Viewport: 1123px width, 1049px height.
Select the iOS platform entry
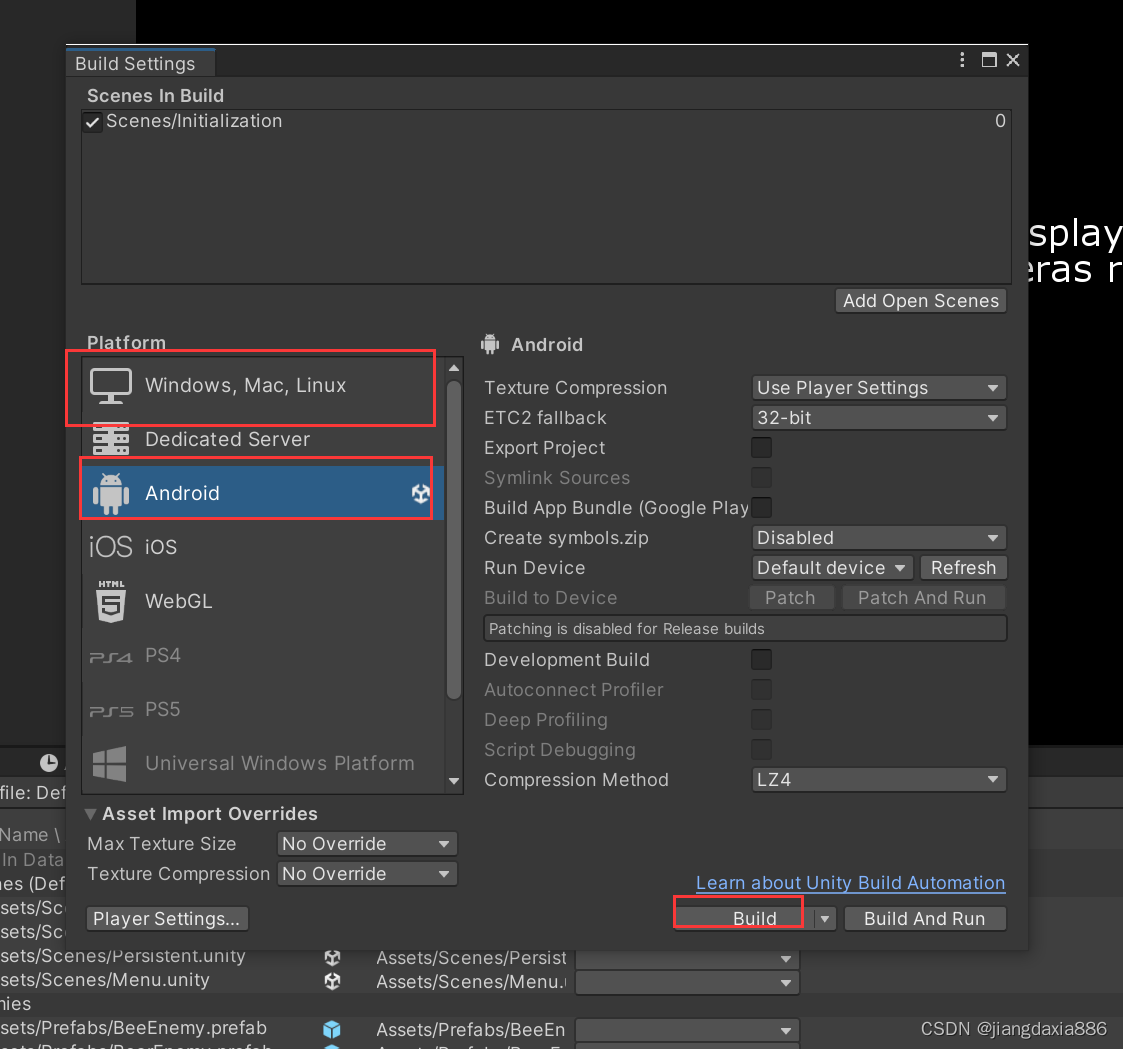point(263,547)
